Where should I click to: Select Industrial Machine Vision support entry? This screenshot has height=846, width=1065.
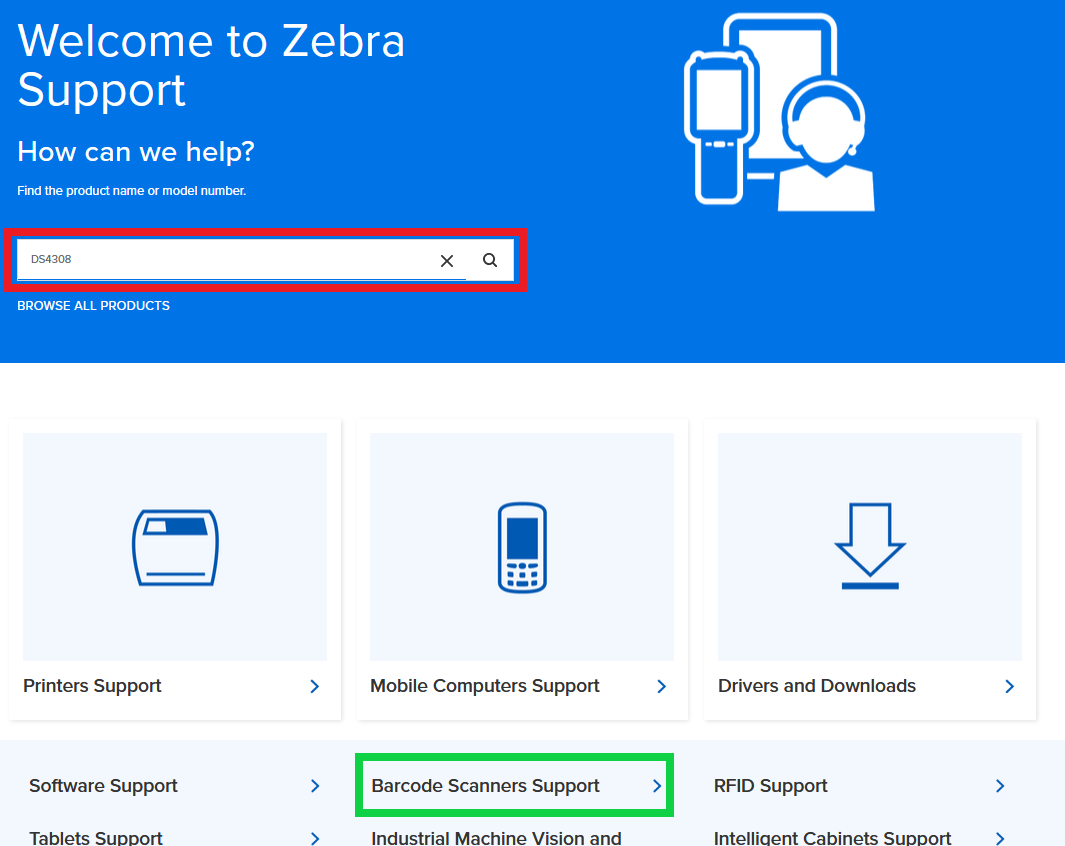(x=495, y=838)
